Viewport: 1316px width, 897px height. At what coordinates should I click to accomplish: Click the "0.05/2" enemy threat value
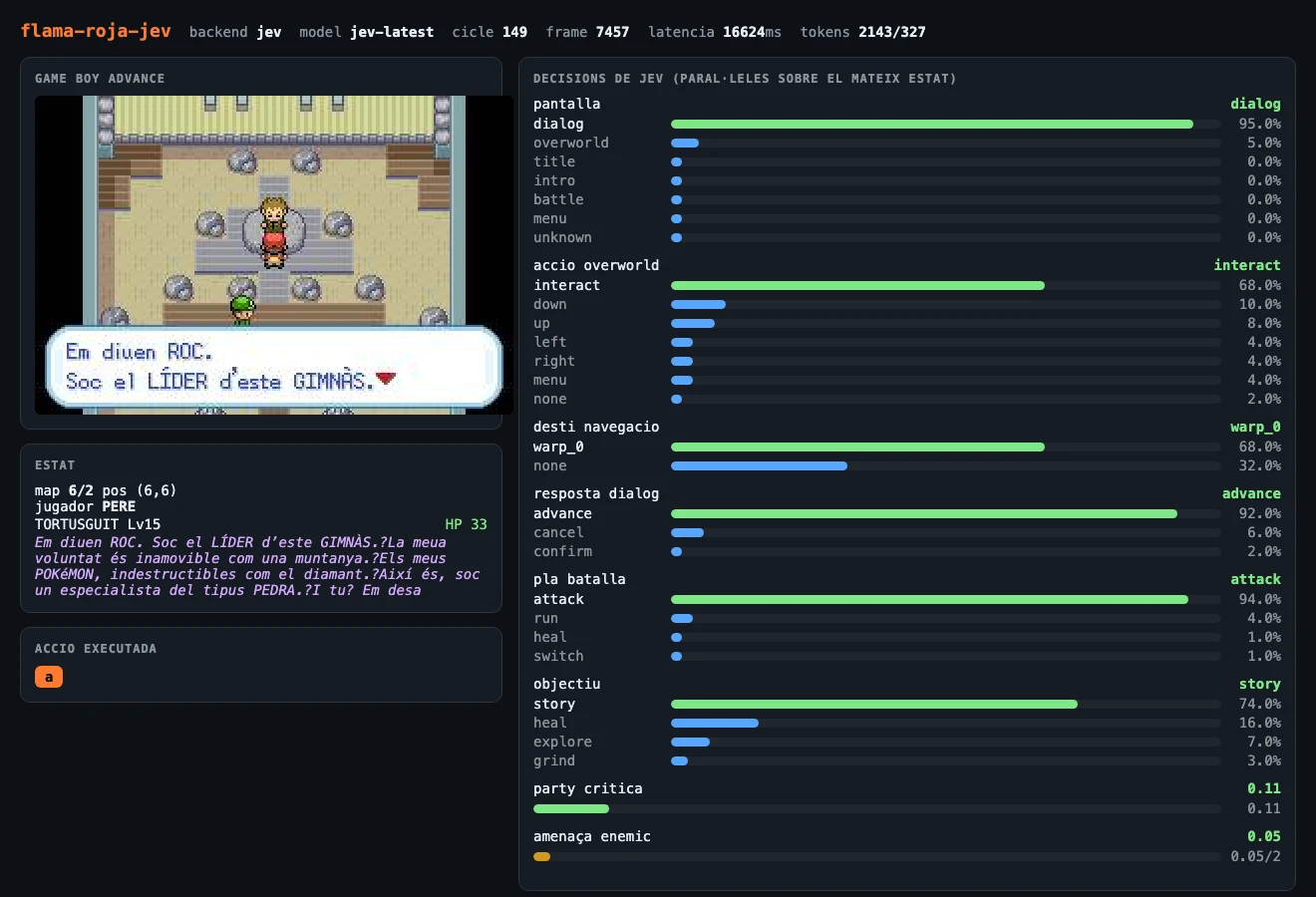pyautogui.click(x=1255, y=856)
